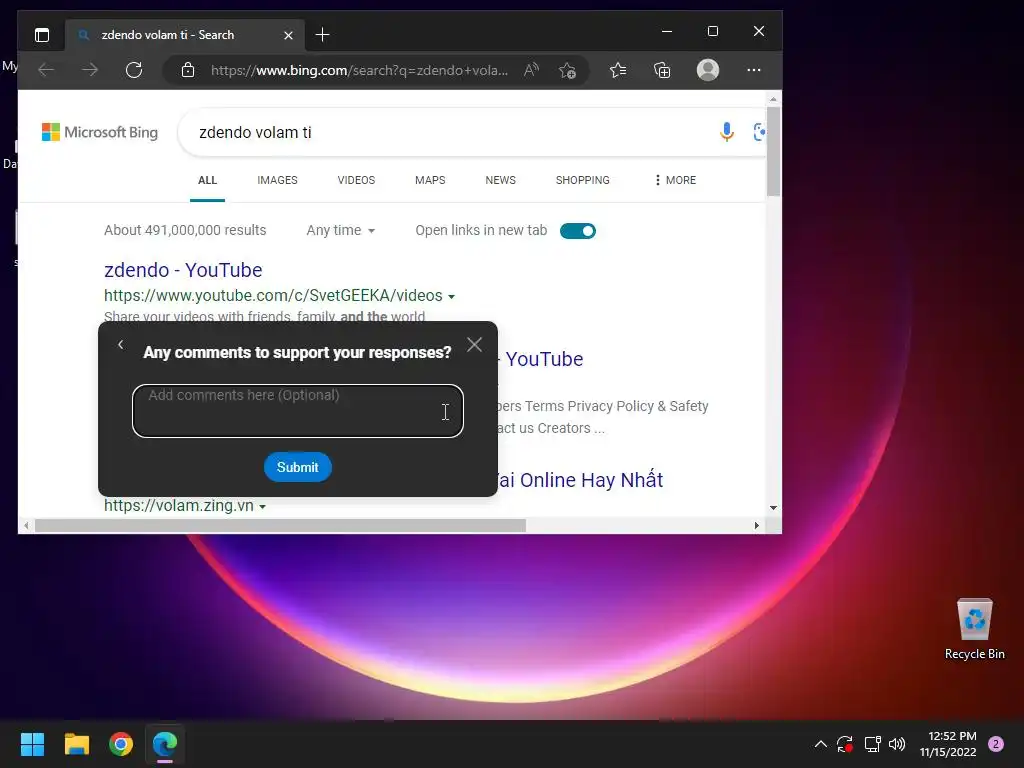Viewport: 1024px width, 768px height.
Task: Open the volume control tray icon
Action: [897, 744]
